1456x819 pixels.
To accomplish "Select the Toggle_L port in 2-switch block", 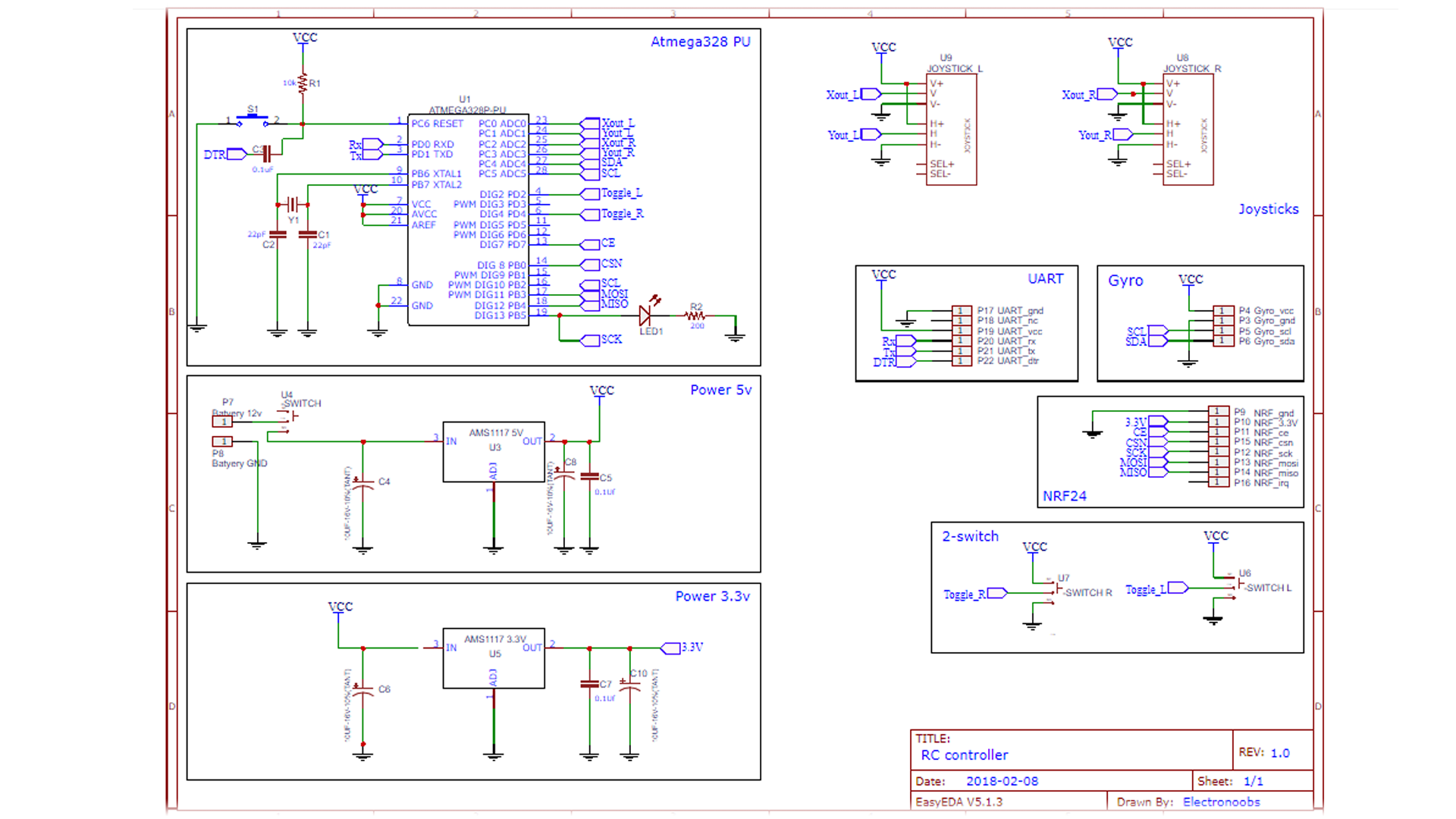I will click(1156, 588).
